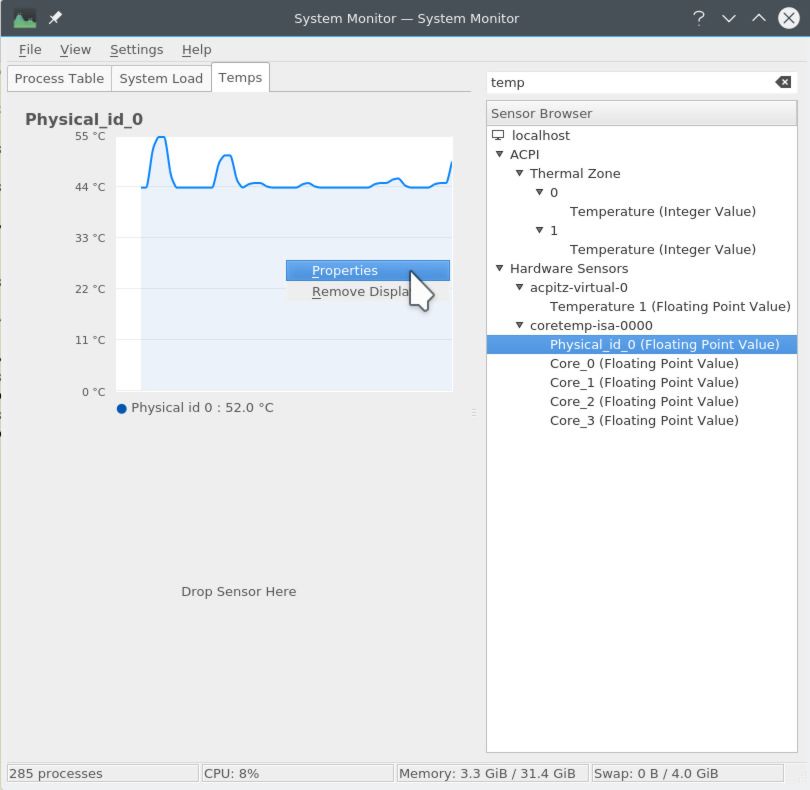The image size is (810, 790).
Task: Click the question mark help icon in title bar
Action: 699,19
